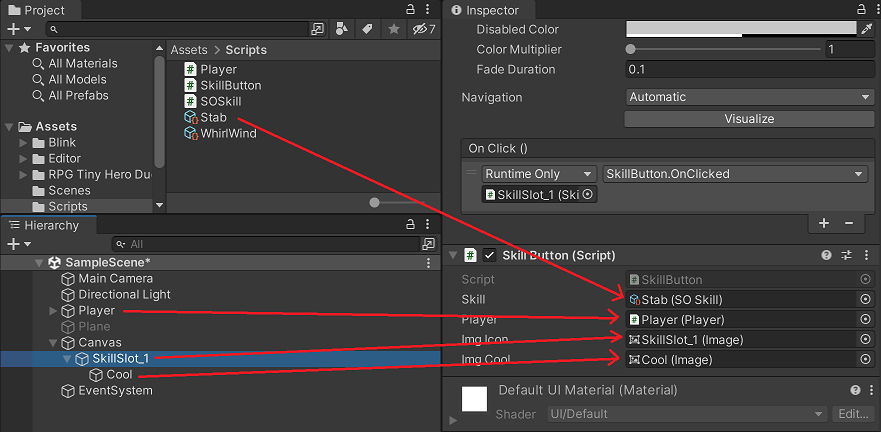Click the favorites star filter icon
Viewport: 881px width, 432px height.
tap(394, 29)
